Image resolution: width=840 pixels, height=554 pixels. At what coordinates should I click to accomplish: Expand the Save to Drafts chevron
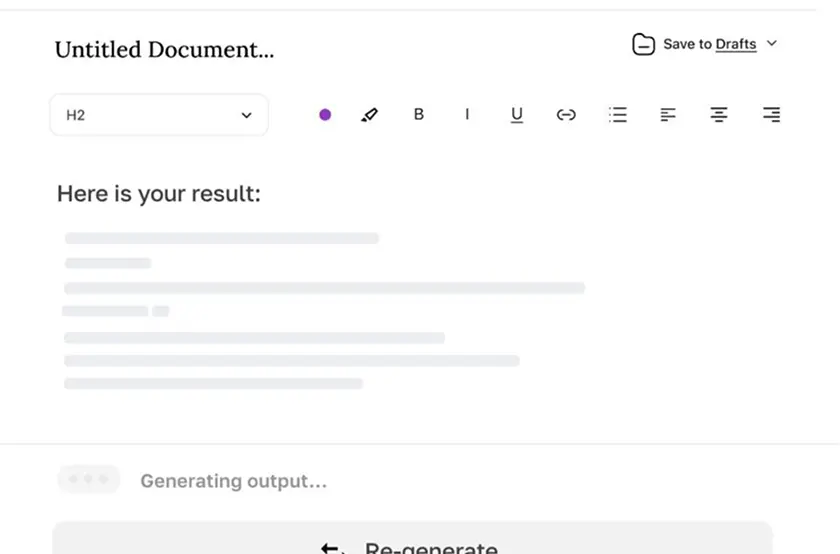click(772, 43)
